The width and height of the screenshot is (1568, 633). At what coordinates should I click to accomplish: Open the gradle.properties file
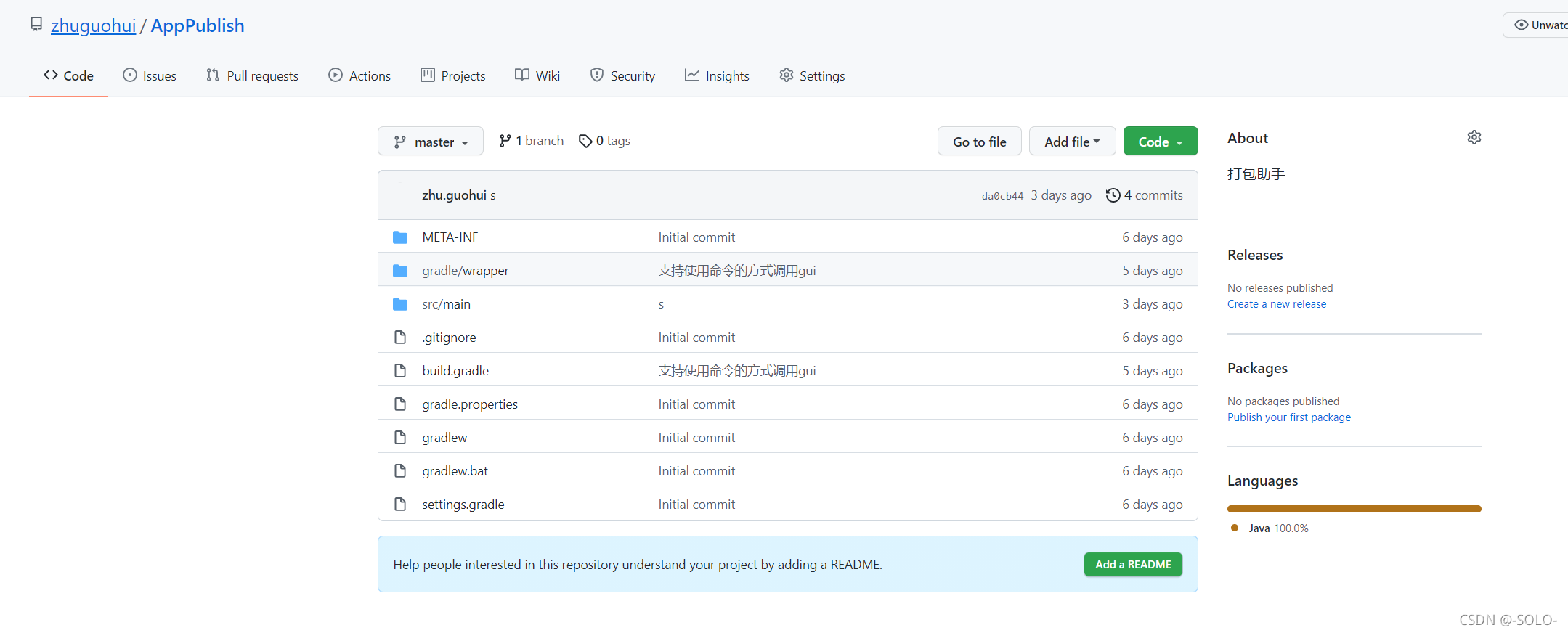470,404
